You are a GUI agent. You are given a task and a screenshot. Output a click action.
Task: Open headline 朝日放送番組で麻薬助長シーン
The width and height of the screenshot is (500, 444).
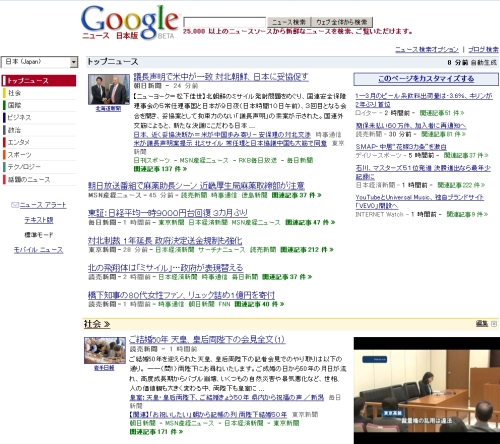[196, 185]
